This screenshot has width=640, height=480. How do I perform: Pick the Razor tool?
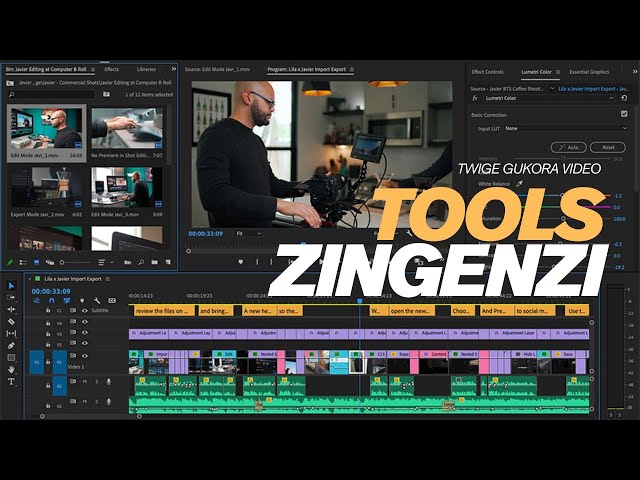click(x=11, y=322)
